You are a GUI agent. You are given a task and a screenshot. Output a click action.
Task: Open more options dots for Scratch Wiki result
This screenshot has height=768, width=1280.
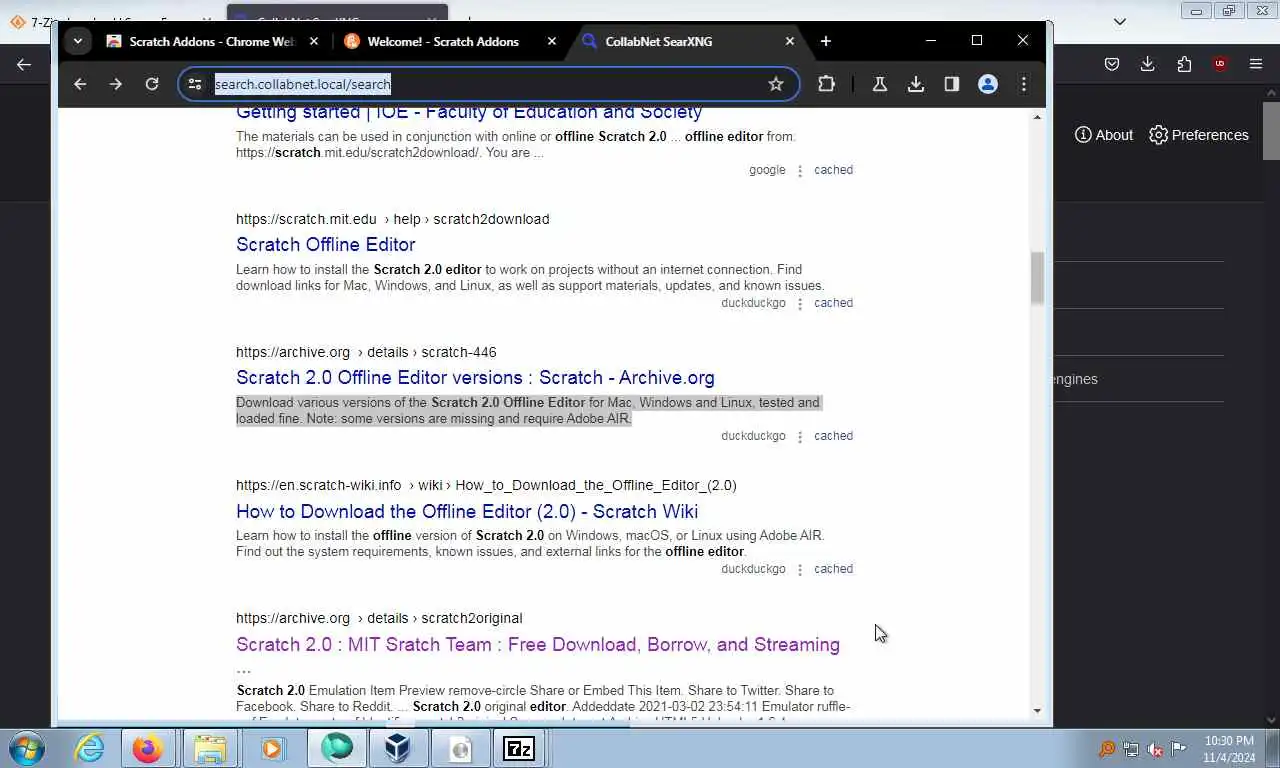(x=800, y=570)
